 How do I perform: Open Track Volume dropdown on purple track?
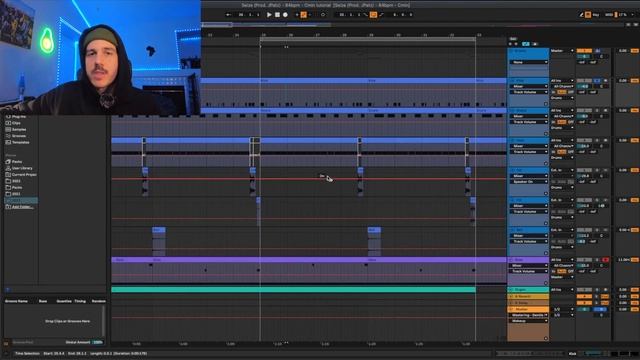click(x=529, y=271)
